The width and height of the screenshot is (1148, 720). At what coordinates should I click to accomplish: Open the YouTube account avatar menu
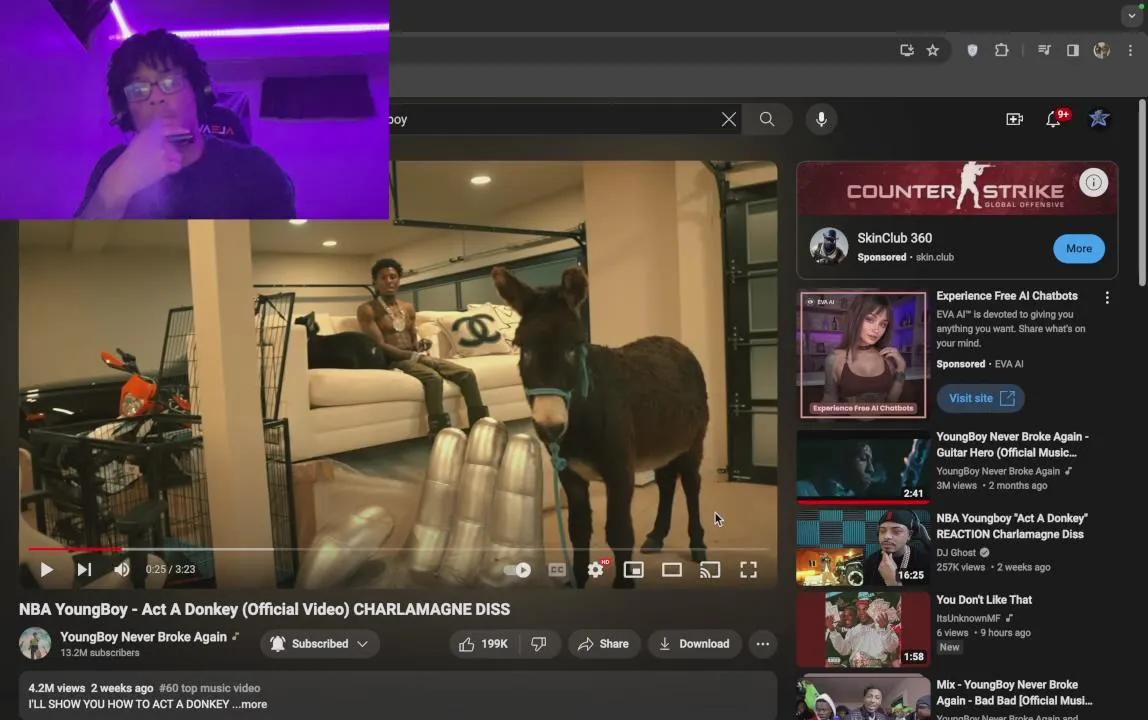1099,119
